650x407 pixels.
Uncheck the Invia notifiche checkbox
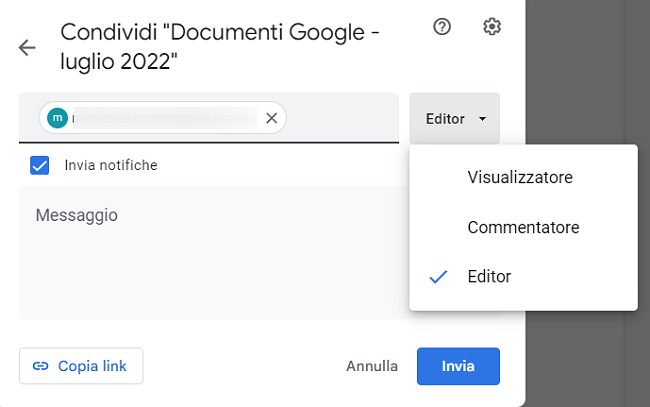coord(40,165)
